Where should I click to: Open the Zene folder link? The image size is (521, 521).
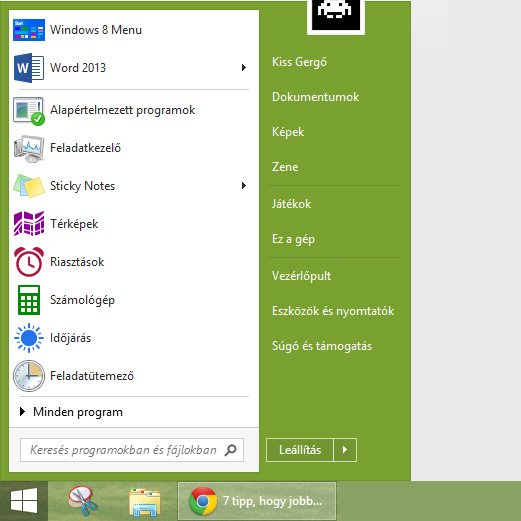click(285, 167)
